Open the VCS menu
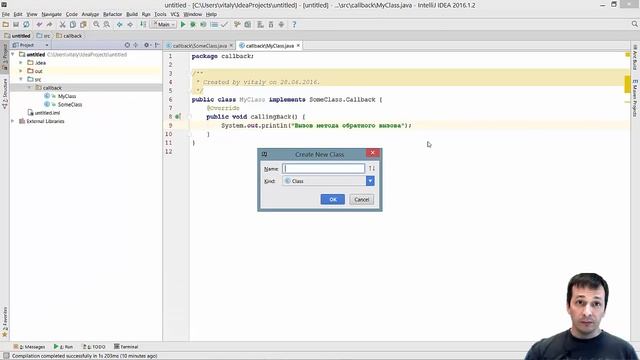Image resolution: width=640 pixels, height=360 pixels. [175, 14]
